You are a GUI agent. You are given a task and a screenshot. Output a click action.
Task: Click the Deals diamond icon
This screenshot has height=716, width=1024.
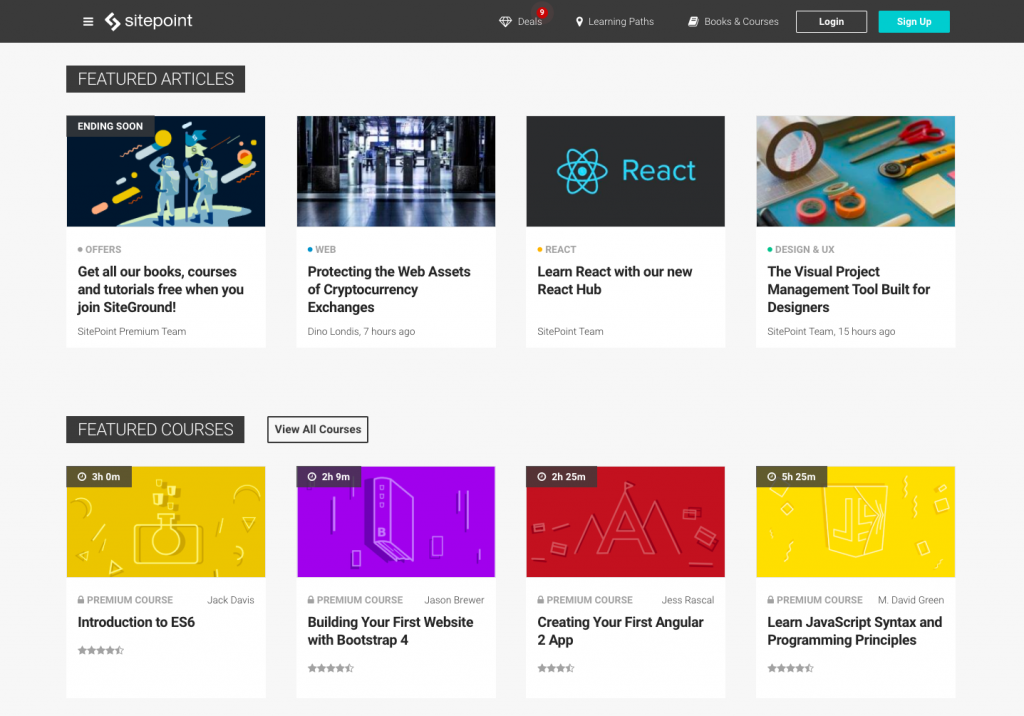click(505, 22)
